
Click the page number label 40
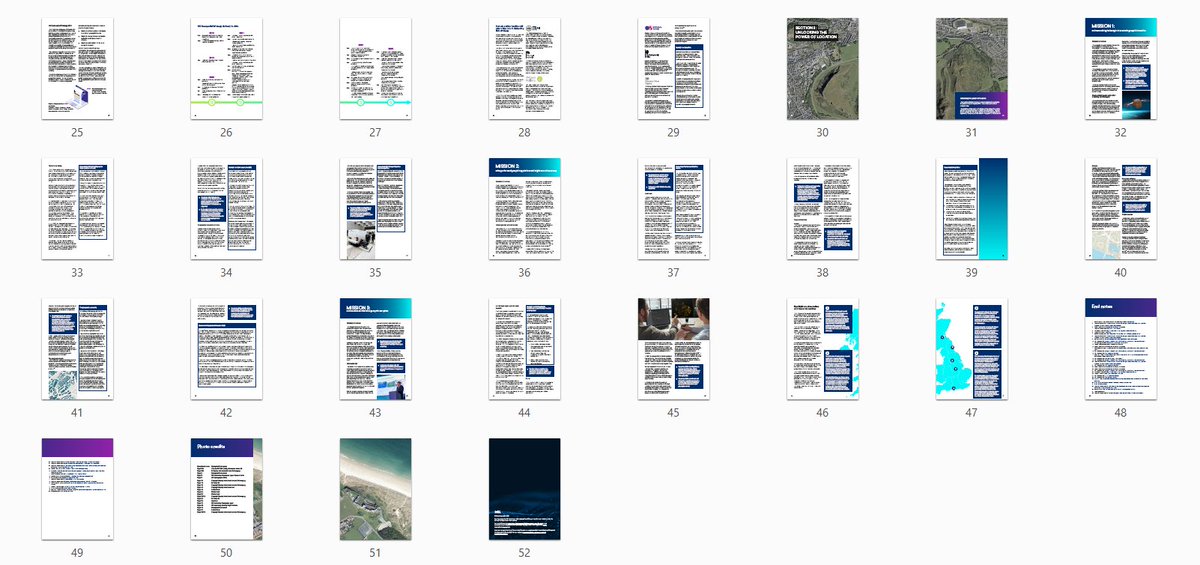tap(1121, 272)
